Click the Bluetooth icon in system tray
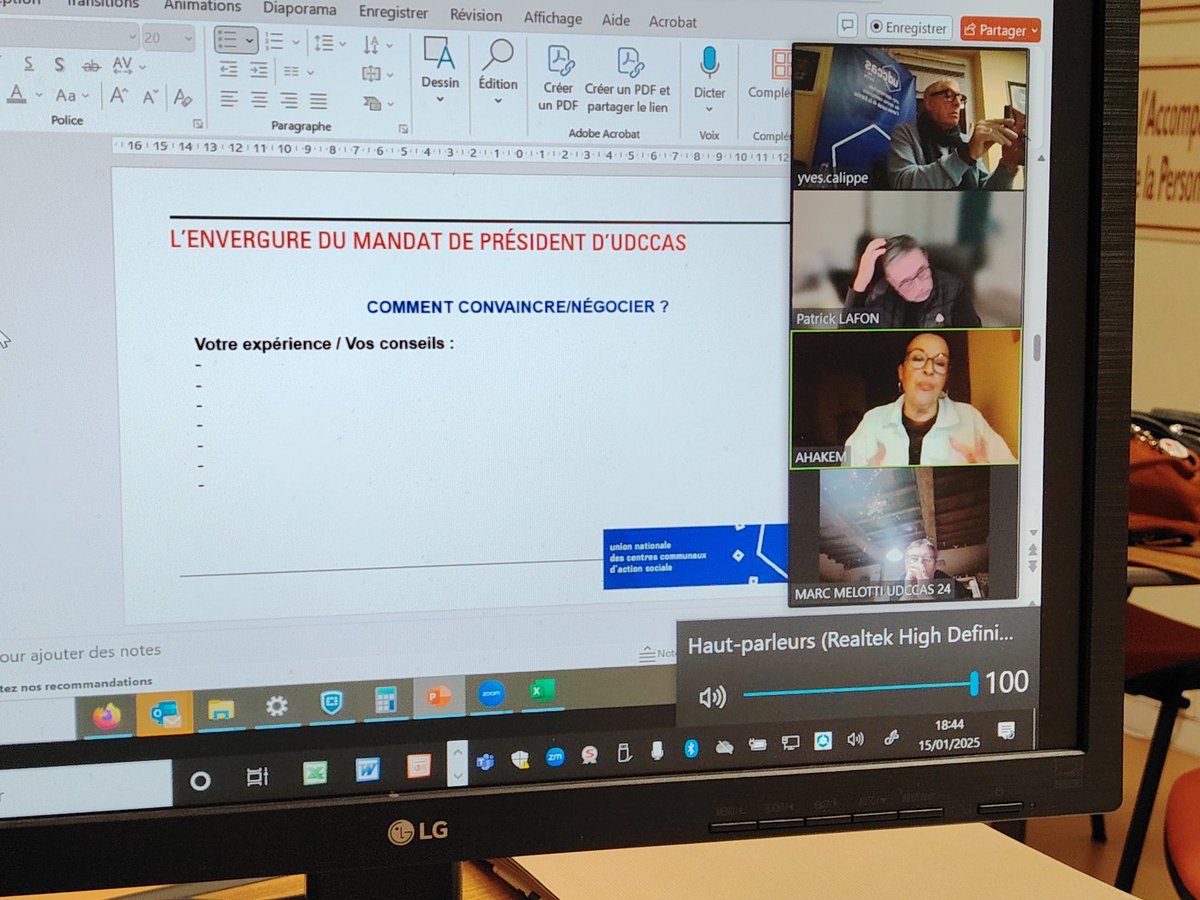The height and width of the screenshot is (900, 1200). pyautogui.click(x=690, y=748)
